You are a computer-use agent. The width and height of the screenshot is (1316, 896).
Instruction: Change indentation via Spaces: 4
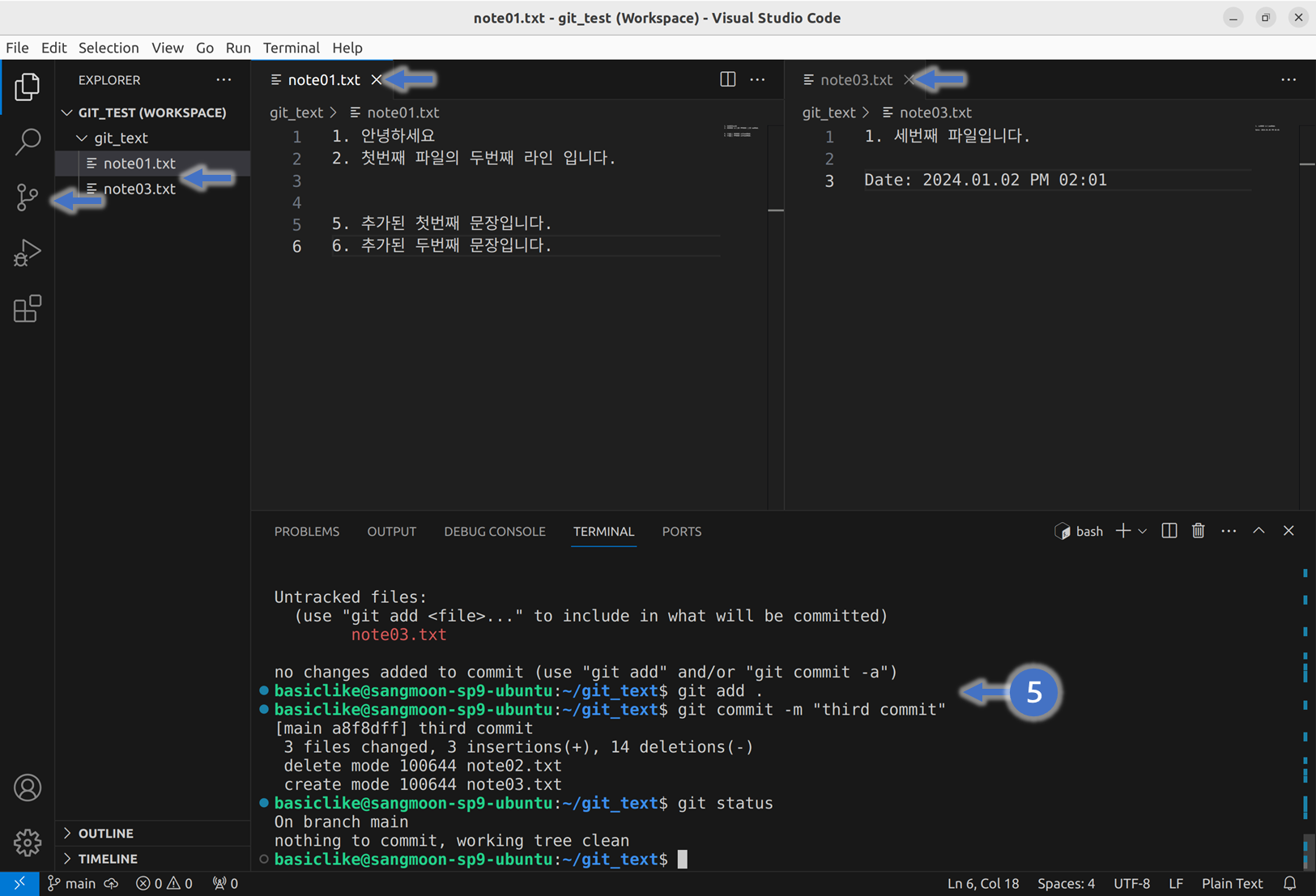(x=1066, y=884)
